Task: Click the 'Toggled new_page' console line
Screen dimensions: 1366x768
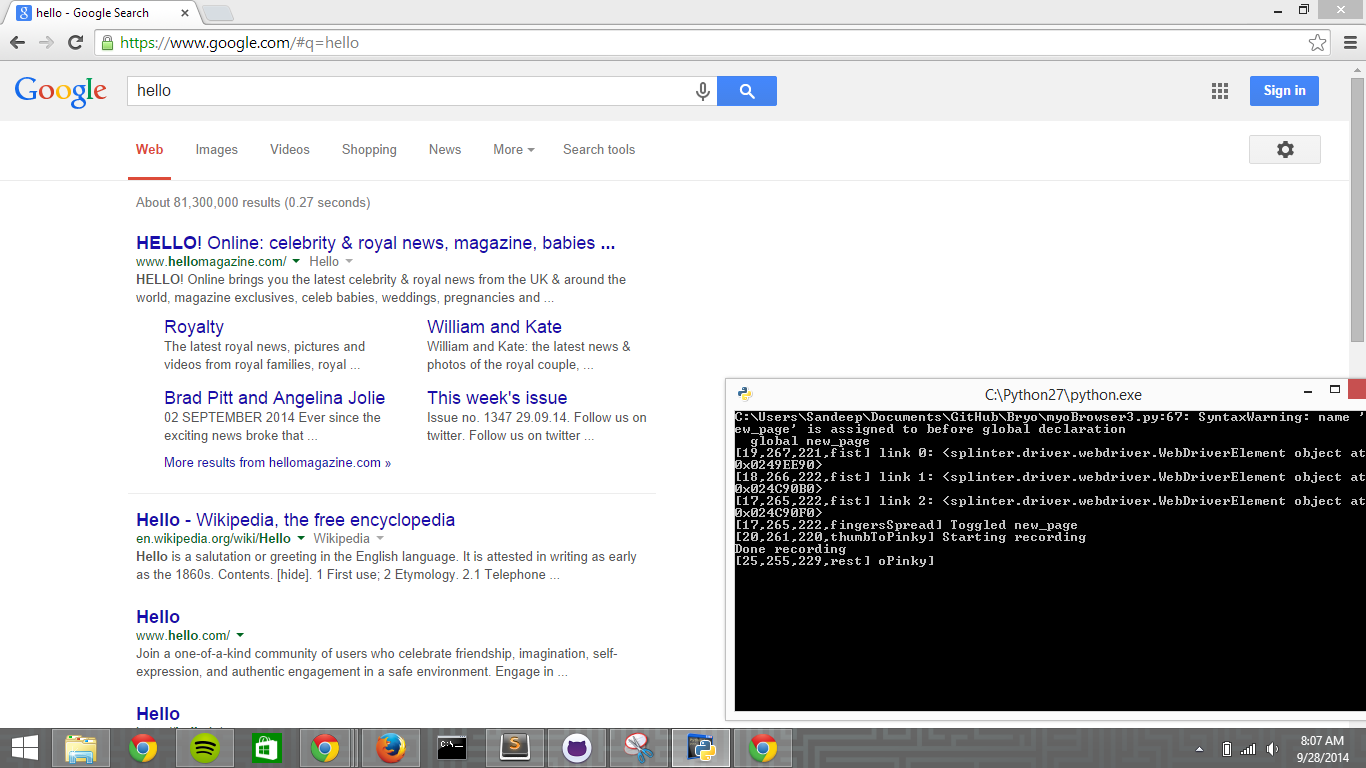Action: click(1014, 525)
